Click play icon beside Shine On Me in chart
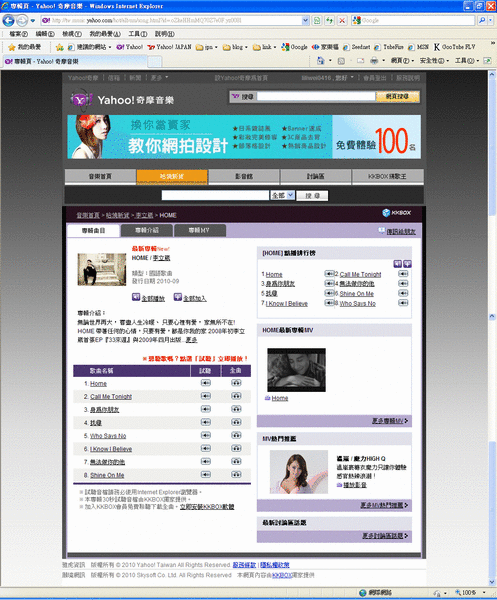 (403, 293)
